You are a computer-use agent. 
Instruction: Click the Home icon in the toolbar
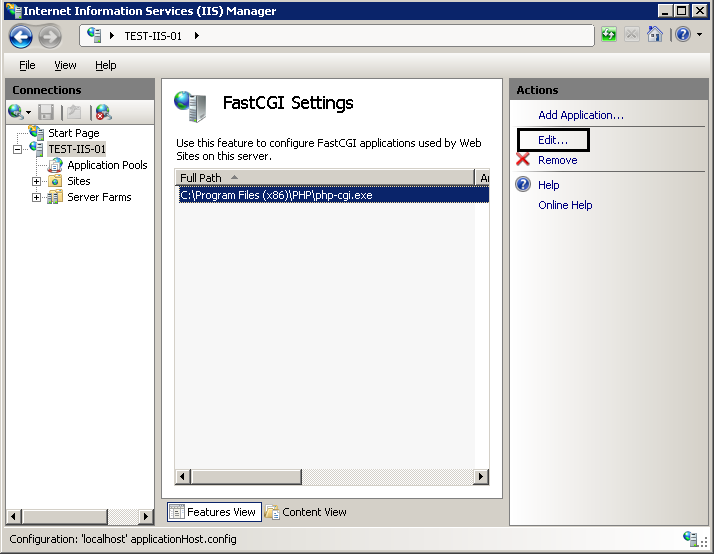pyautogui.click(x=655, y=35)
